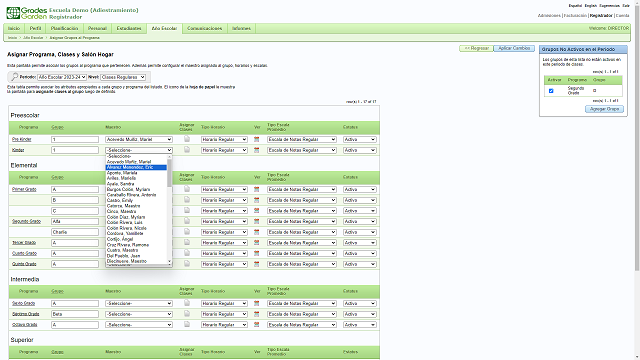This screenshot has width=640, height=360.
Task: Open the Segundo Grado program link
Action: click(26, 221)
